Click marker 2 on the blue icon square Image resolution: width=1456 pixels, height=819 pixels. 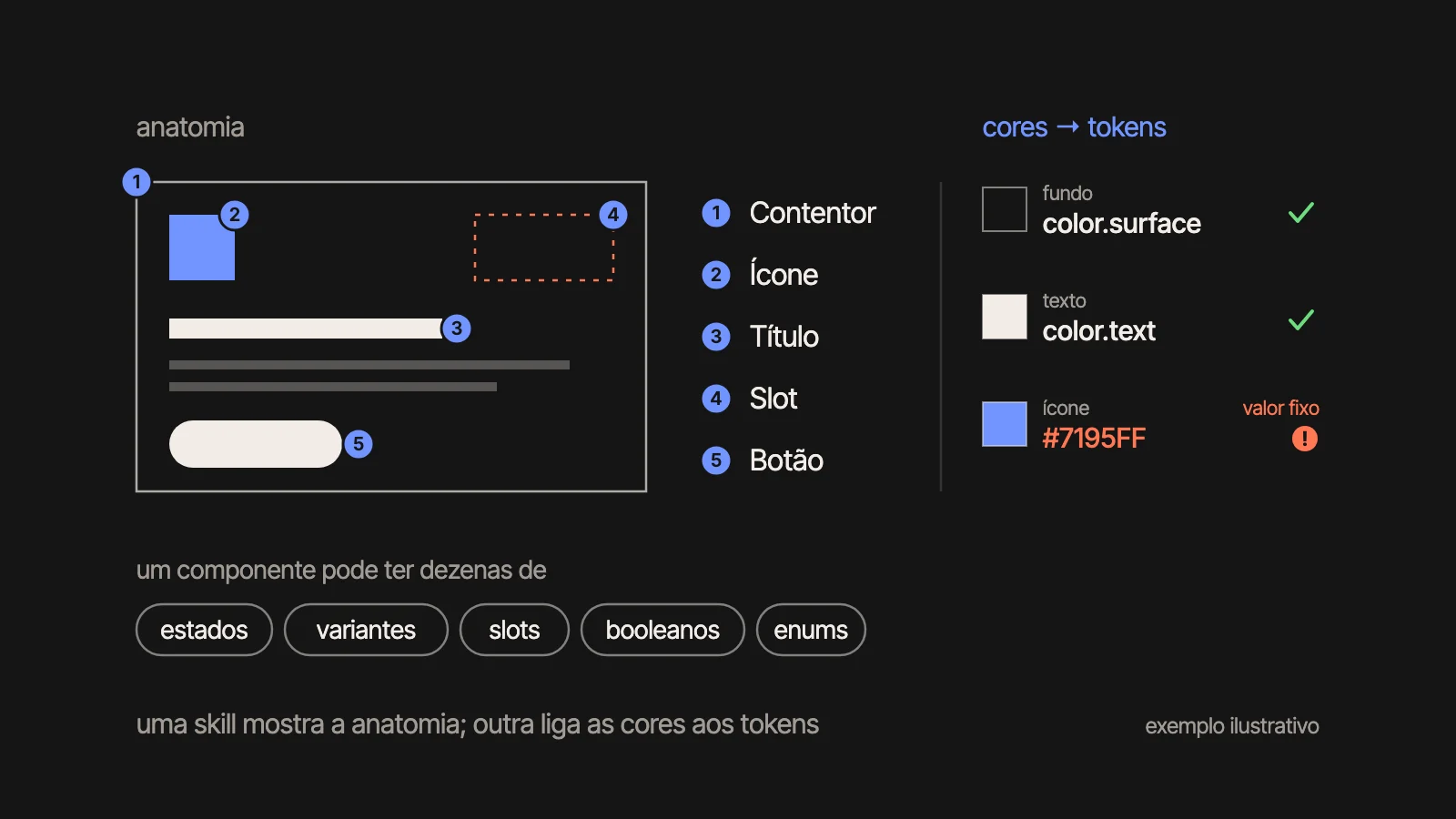pyautogui.click(x=235, y=215)
